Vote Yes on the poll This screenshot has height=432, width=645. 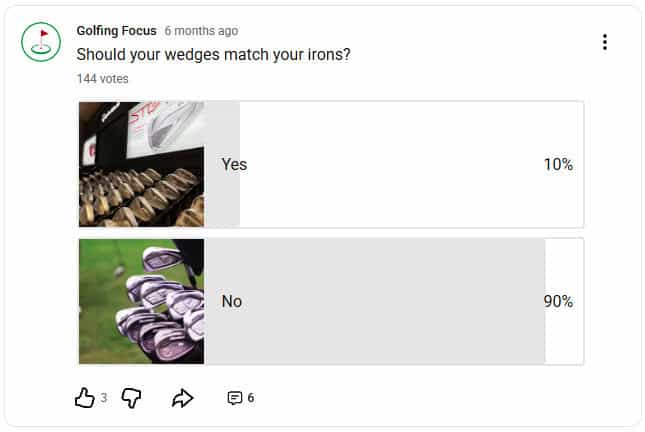click(234, 165)
